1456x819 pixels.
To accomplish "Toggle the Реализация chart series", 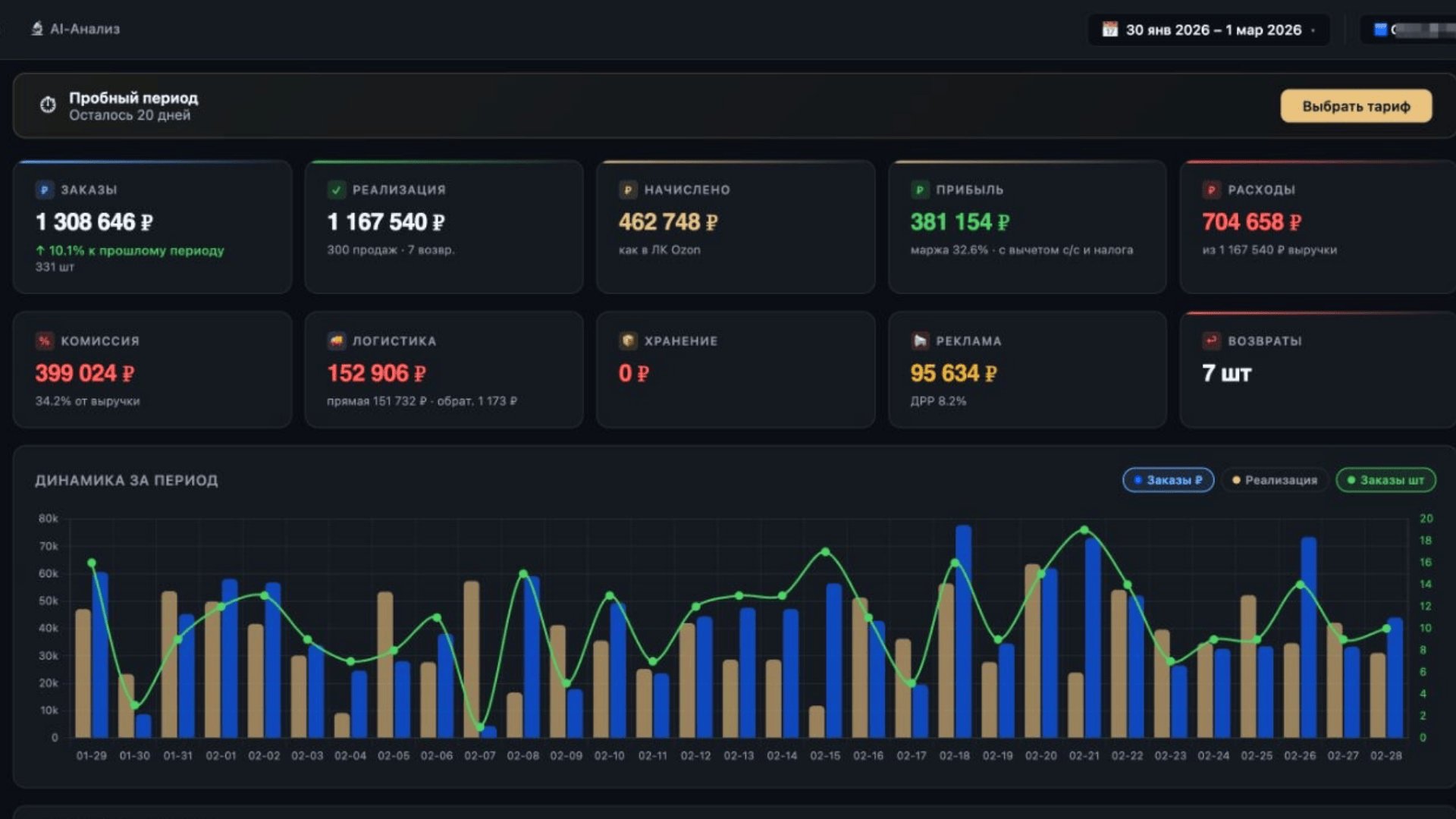I will click(1274, 480).
